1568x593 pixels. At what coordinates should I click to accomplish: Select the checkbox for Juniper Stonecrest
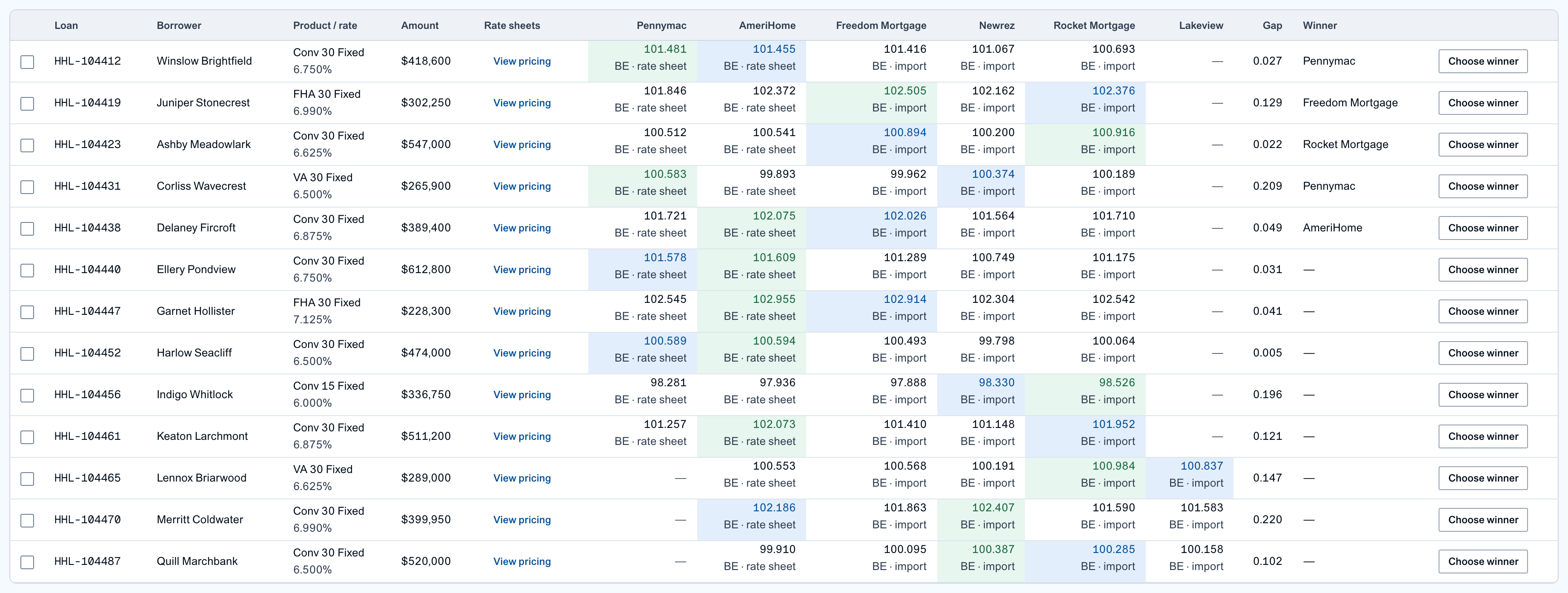pyautogui.click(x=27, y=103)
